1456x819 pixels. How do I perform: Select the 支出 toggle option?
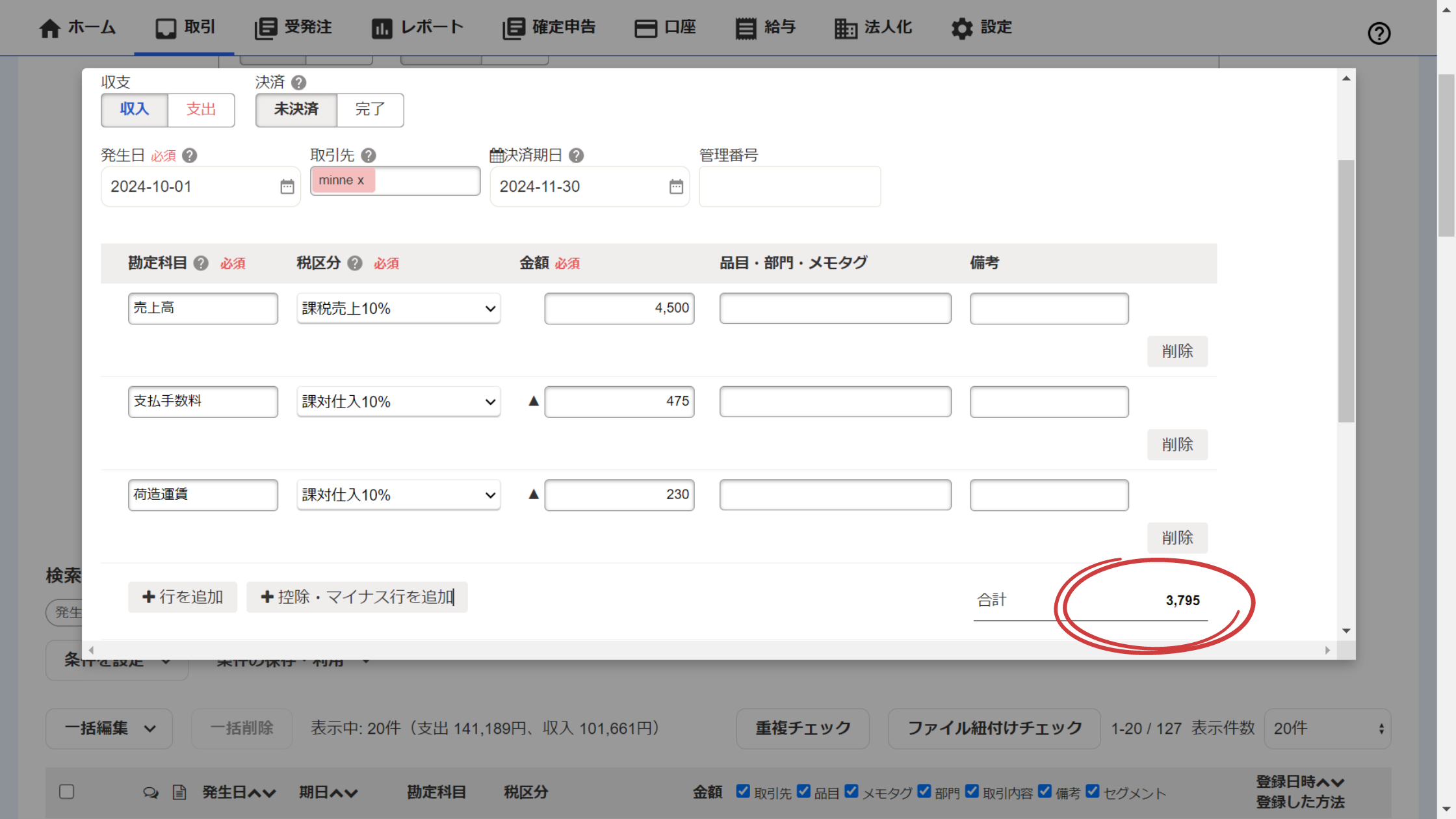tap(201, 109)
